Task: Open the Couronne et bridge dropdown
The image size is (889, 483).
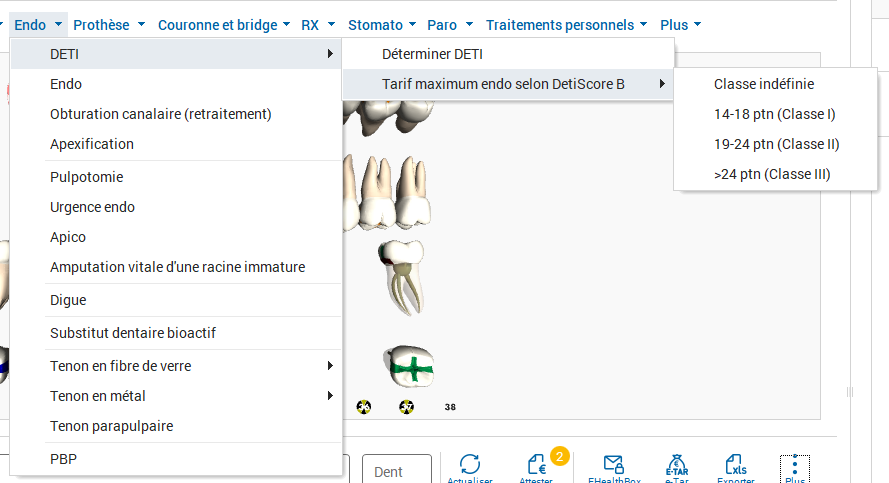Action: click(x=224, y=25)
